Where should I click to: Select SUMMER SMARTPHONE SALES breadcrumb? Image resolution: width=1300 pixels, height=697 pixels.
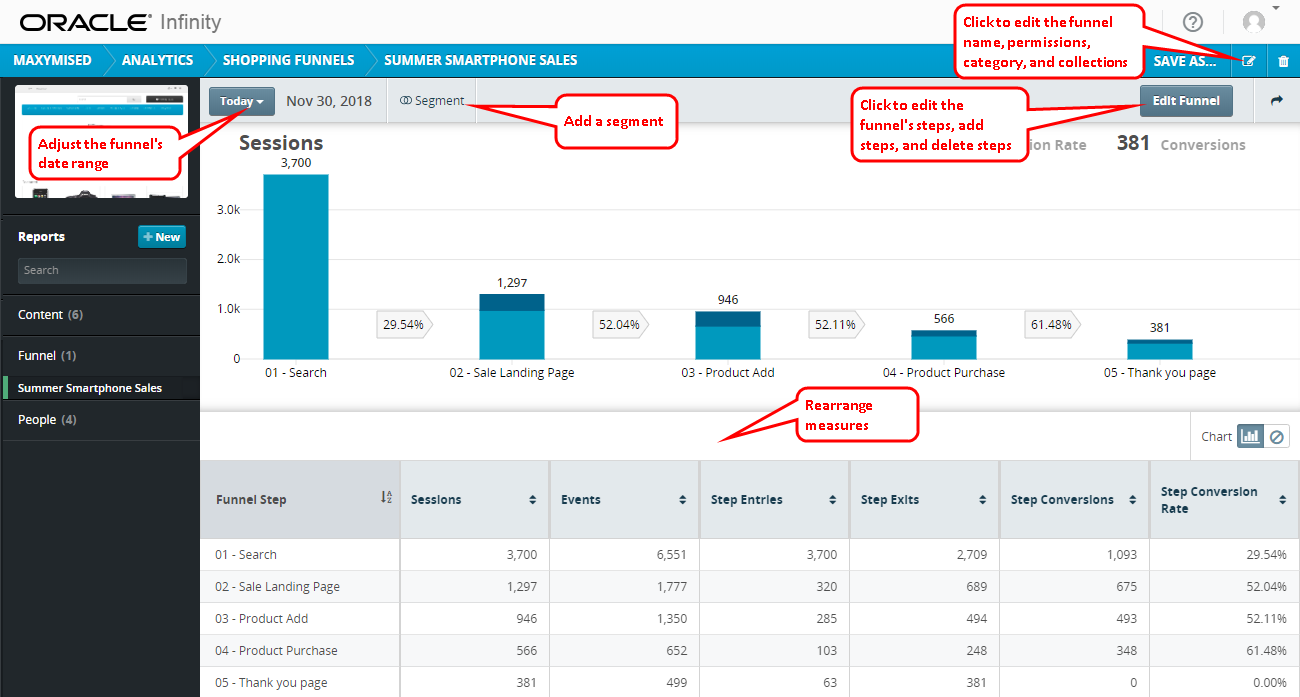click(480, 61)
